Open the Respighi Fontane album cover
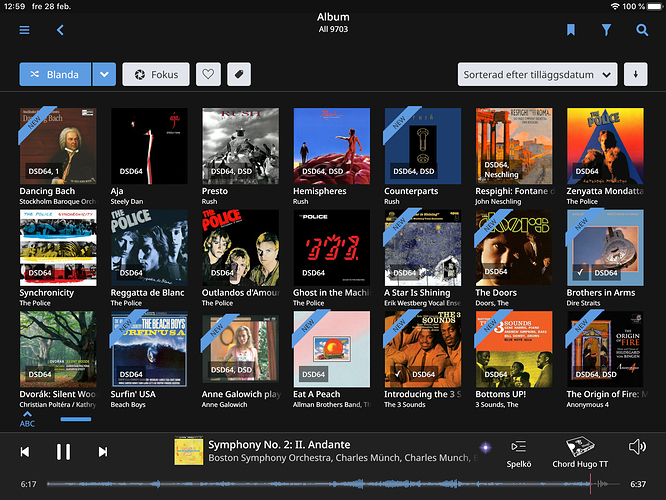666x500 pixels. (514, 146)
